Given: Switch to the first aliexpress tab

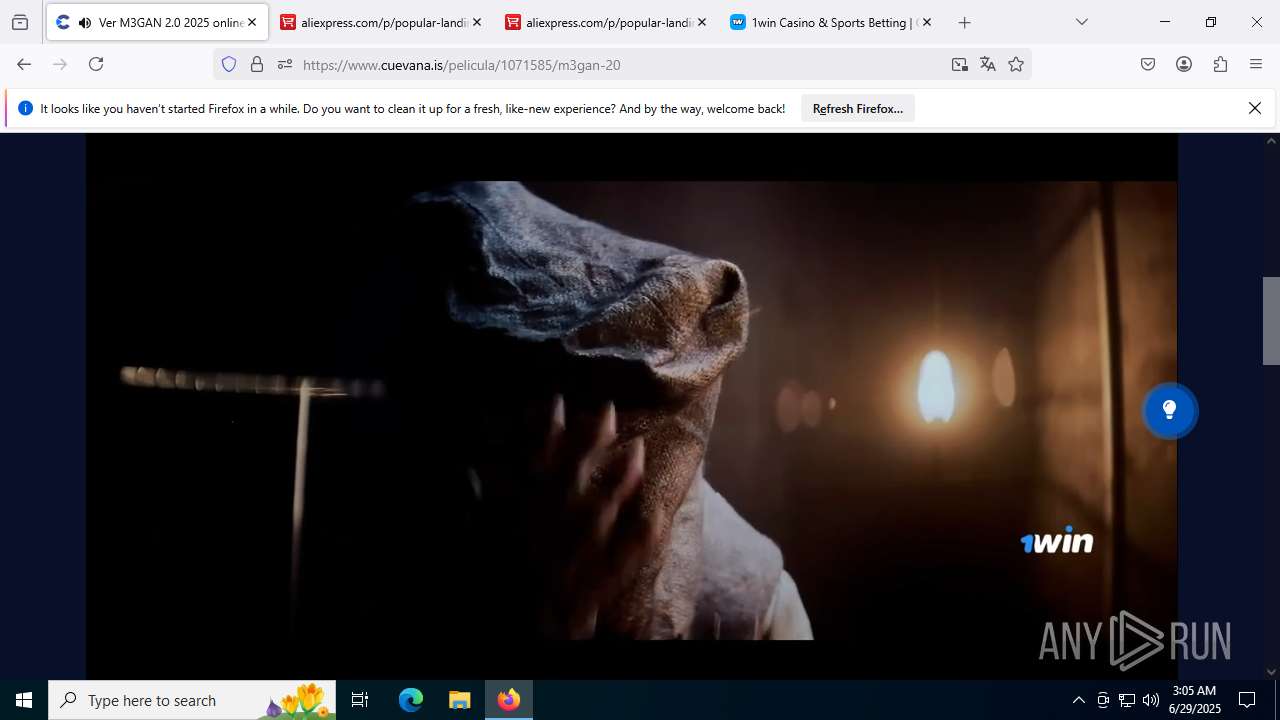Looking at the screenshot, I should (x=381, y=22).
